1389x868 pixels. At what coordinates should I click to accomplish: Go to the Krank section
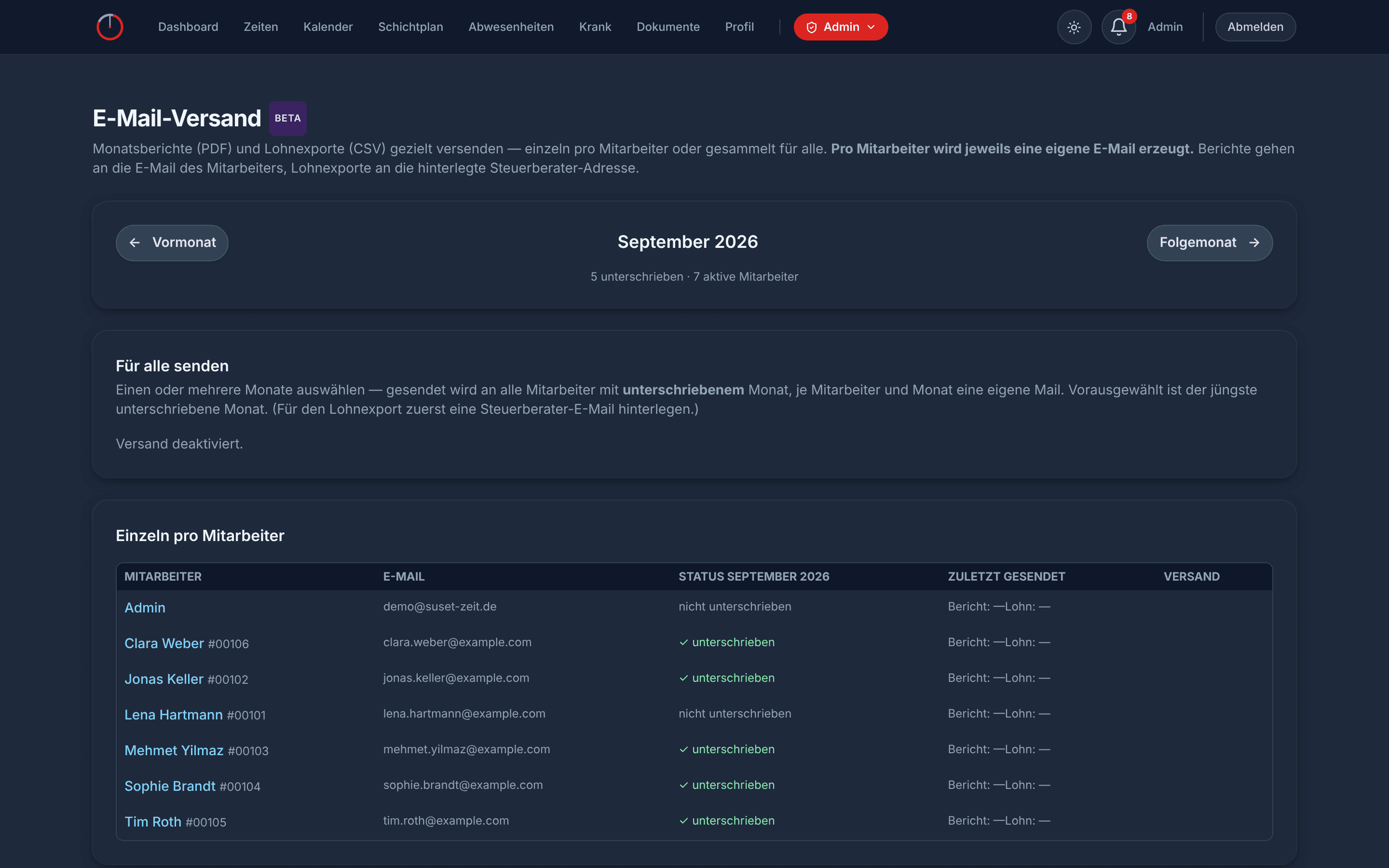tap(595, 27)
